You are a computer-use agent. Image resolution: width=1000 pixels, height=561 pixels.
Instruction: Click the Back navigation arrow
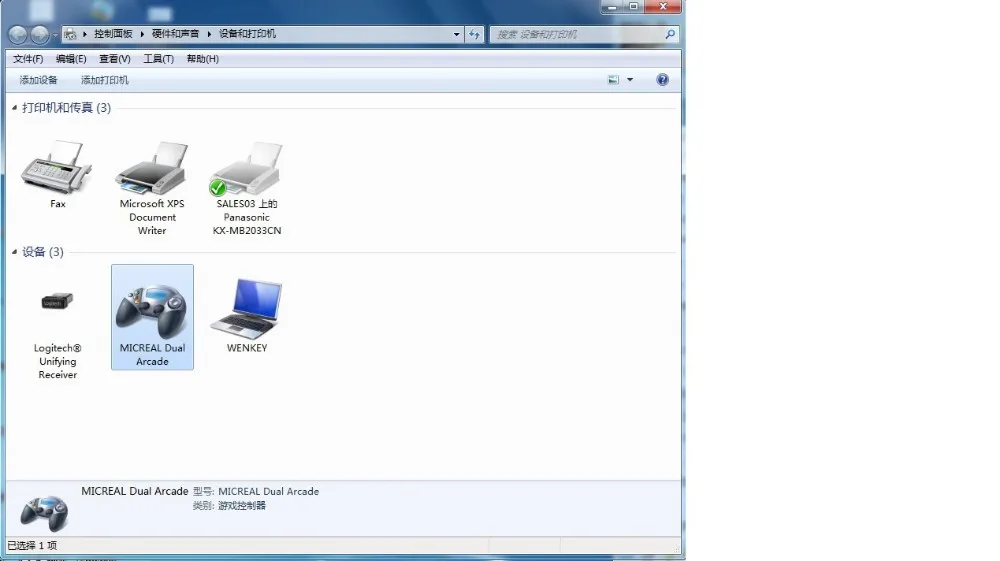[x=18, y=34]
